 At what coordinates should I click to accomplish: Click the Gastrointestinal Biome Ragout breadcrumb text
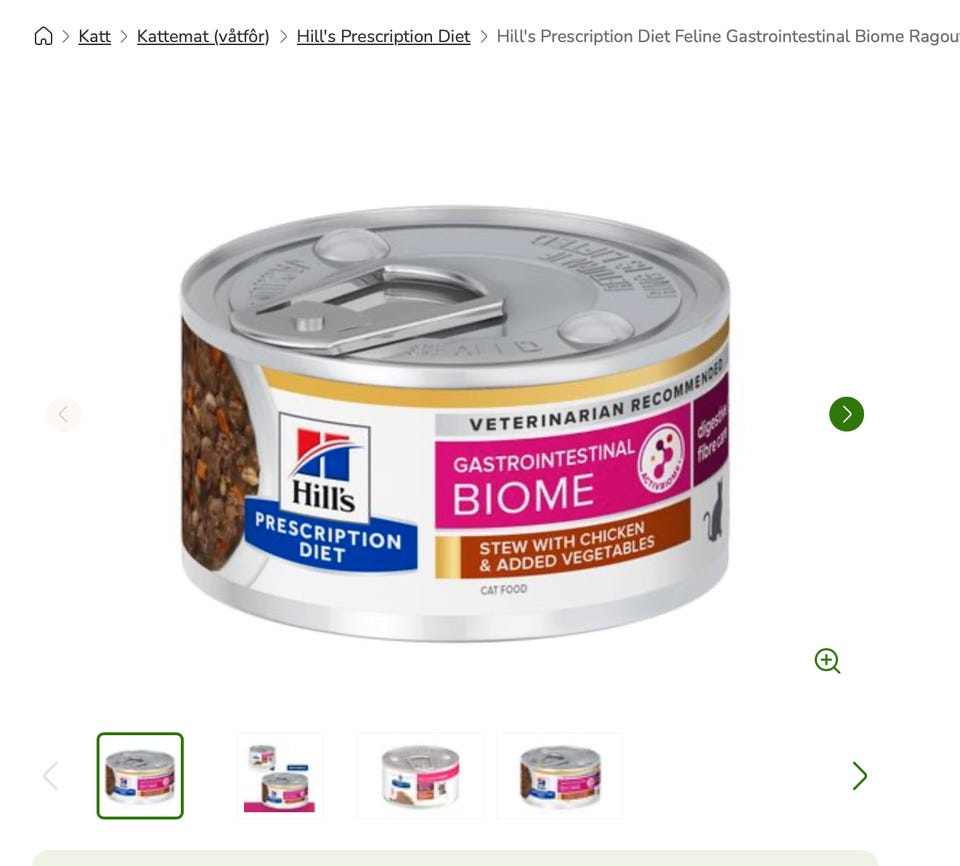[727, 36]
